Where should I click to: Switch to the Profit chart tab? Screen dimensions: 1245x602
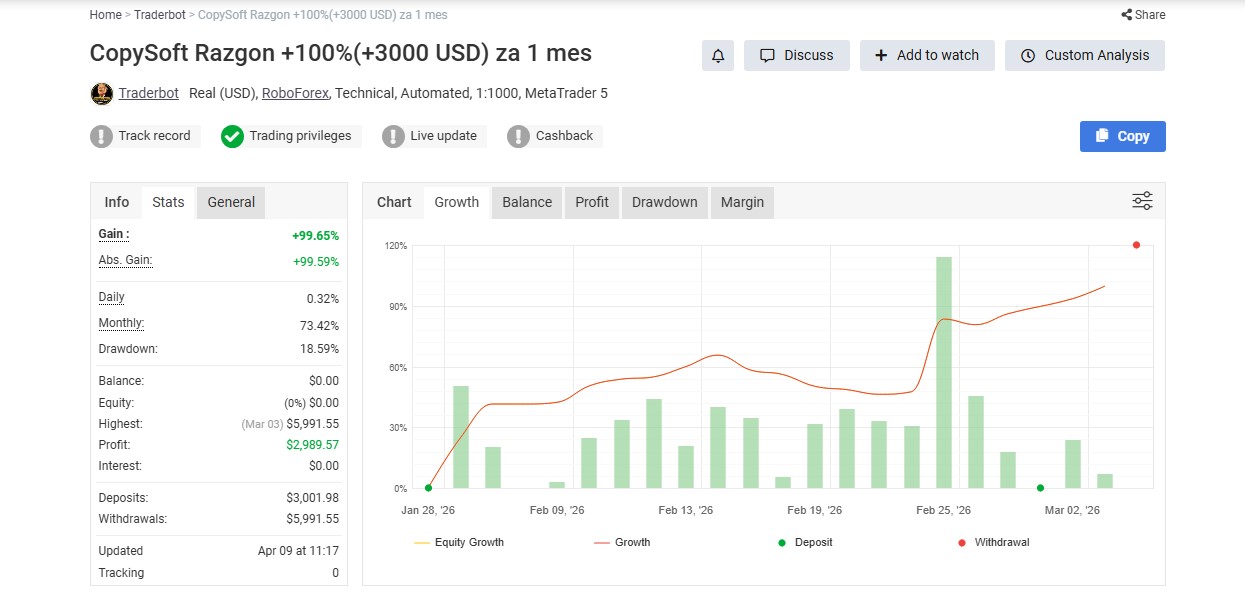tap(592, 202)
